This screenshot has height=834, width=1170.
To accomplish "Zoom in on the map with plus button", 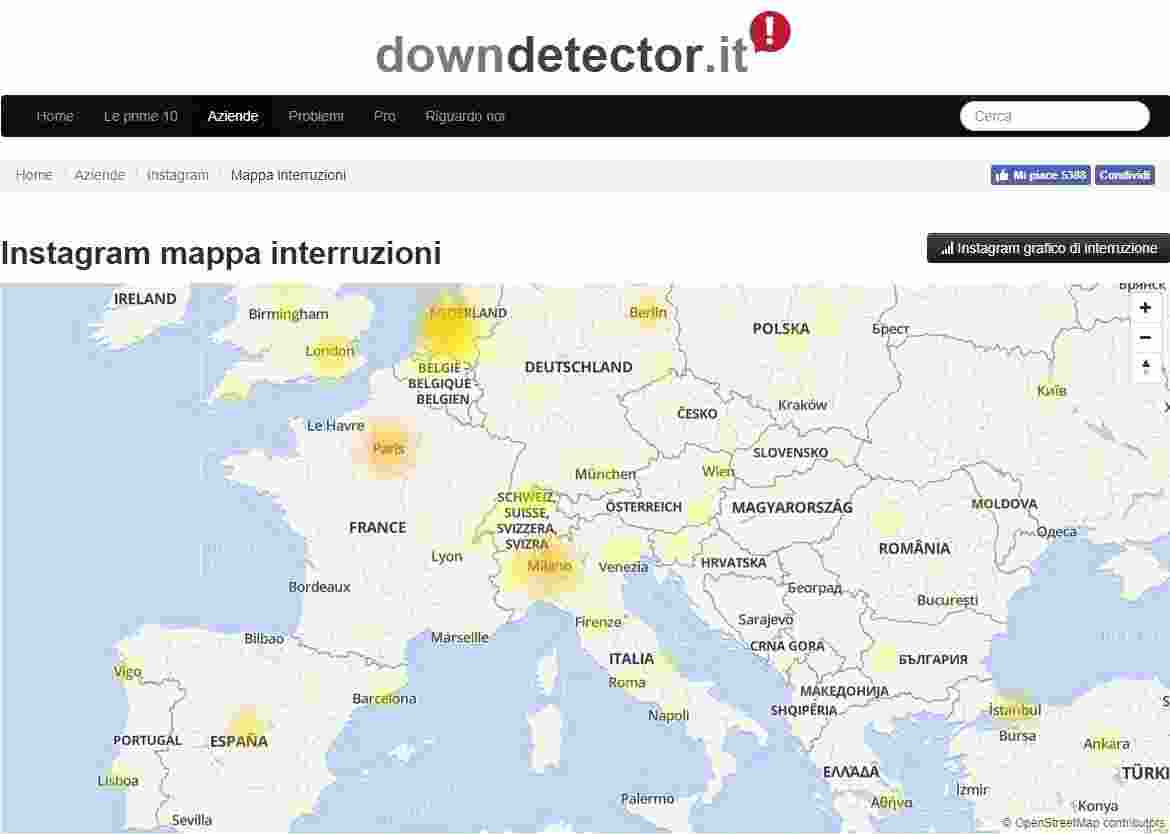I will tap(1145, 308).
